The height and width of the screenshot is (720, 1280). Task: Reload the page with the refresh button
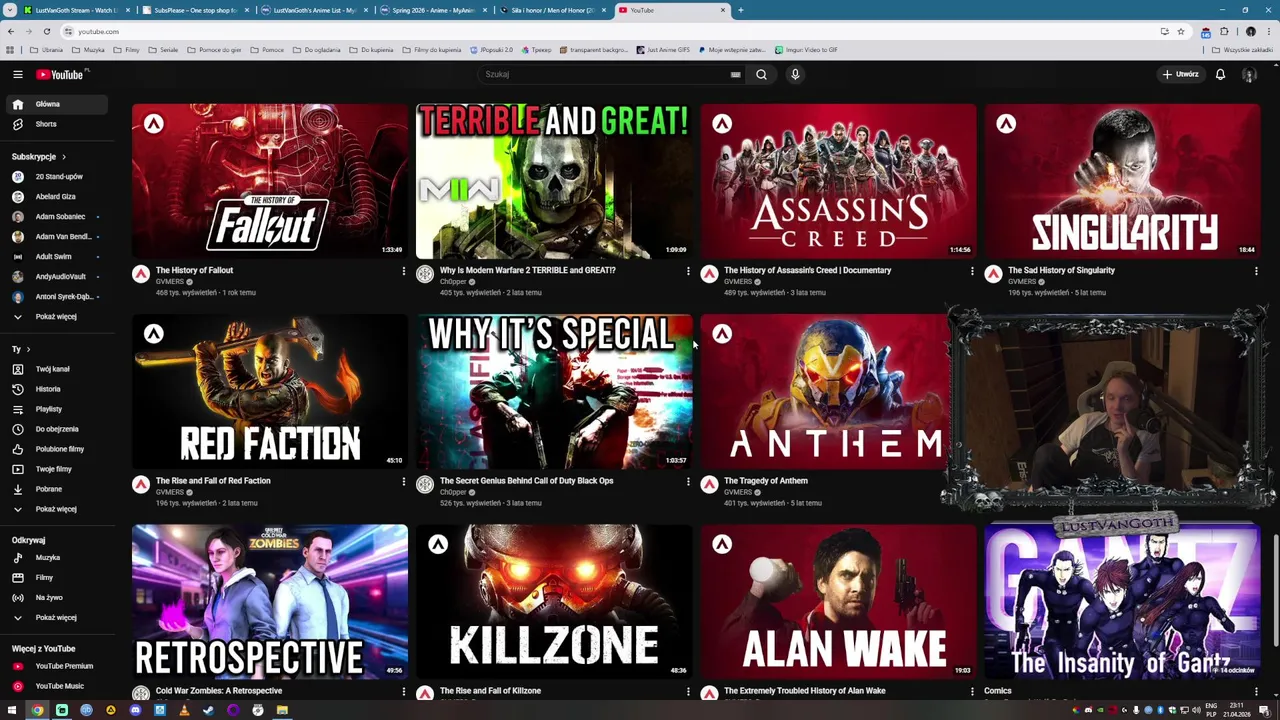pos(46,31)
